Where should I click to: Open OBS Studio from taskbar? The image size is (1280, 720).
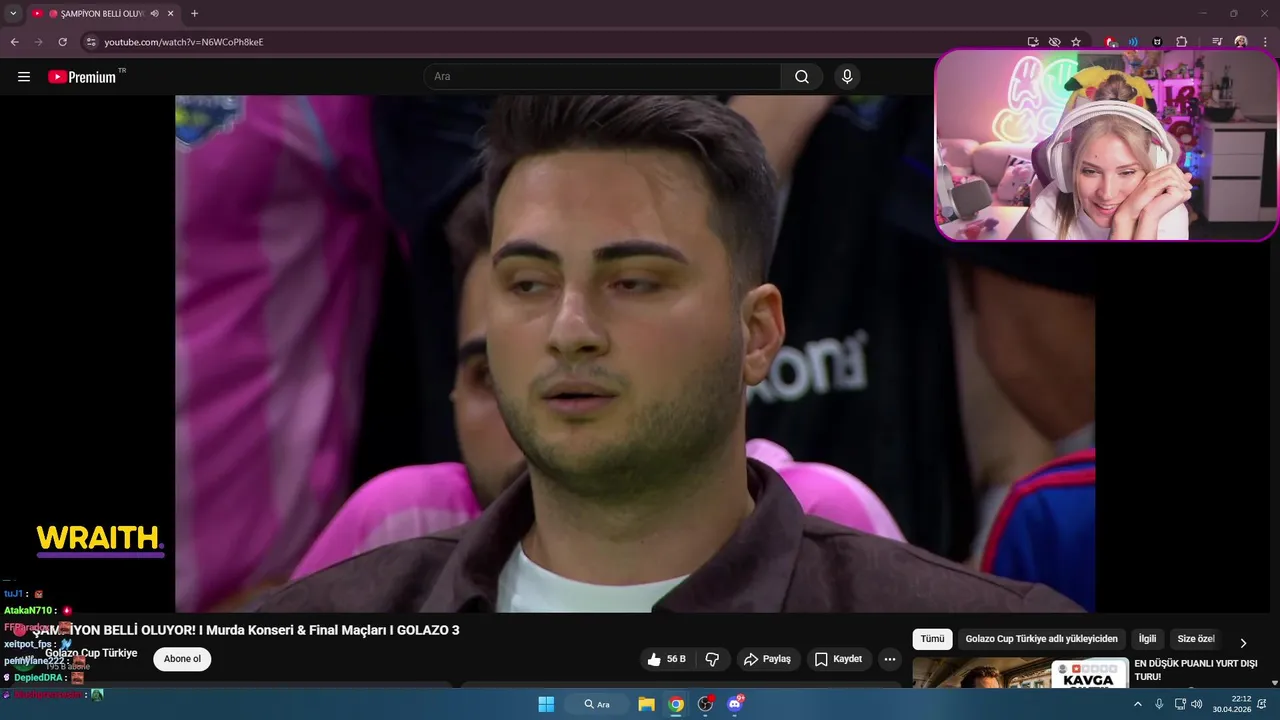click(x=706, y=704)
